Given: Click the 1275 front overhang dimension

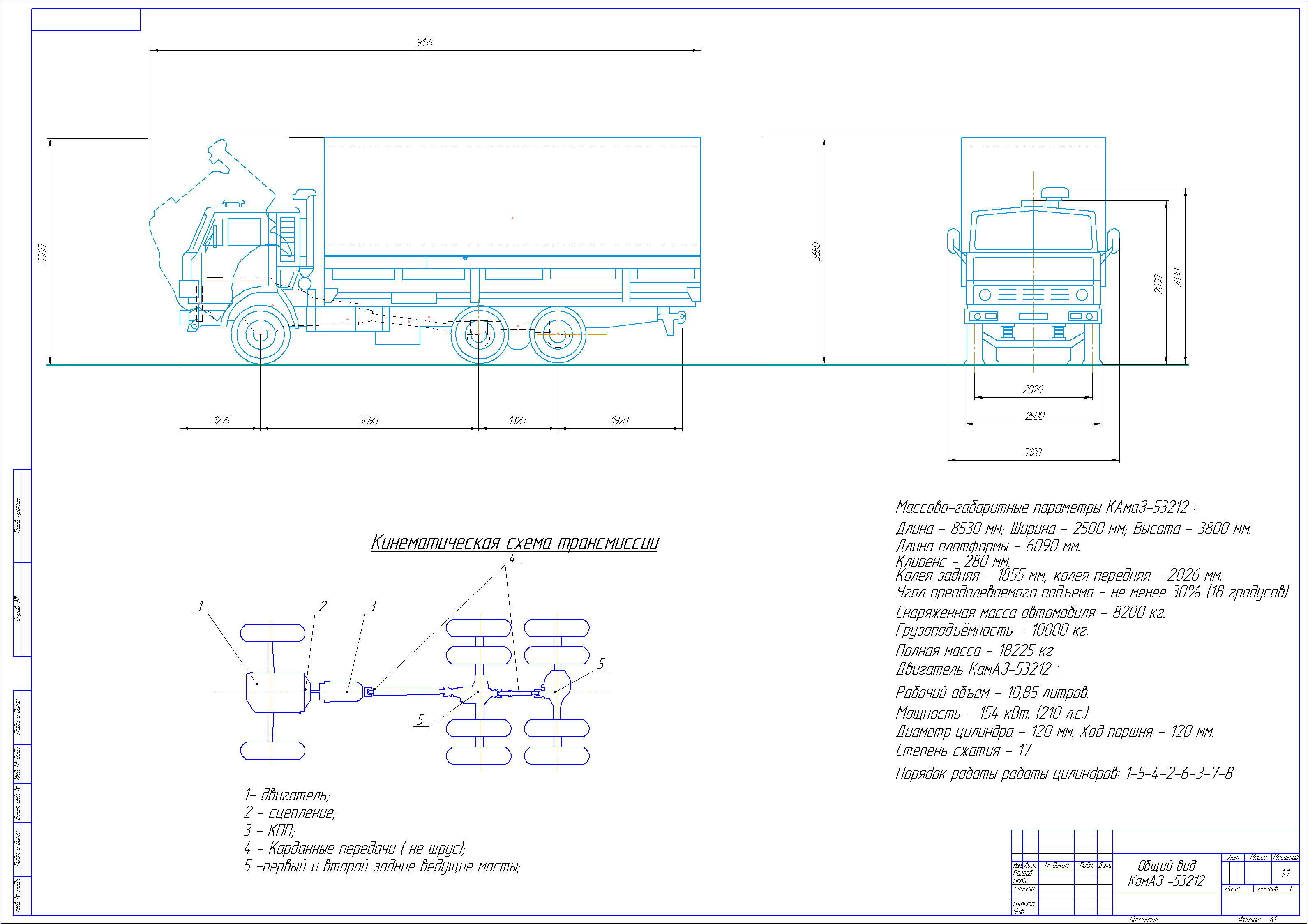Looking at the screenshot, I should (221, 420).
